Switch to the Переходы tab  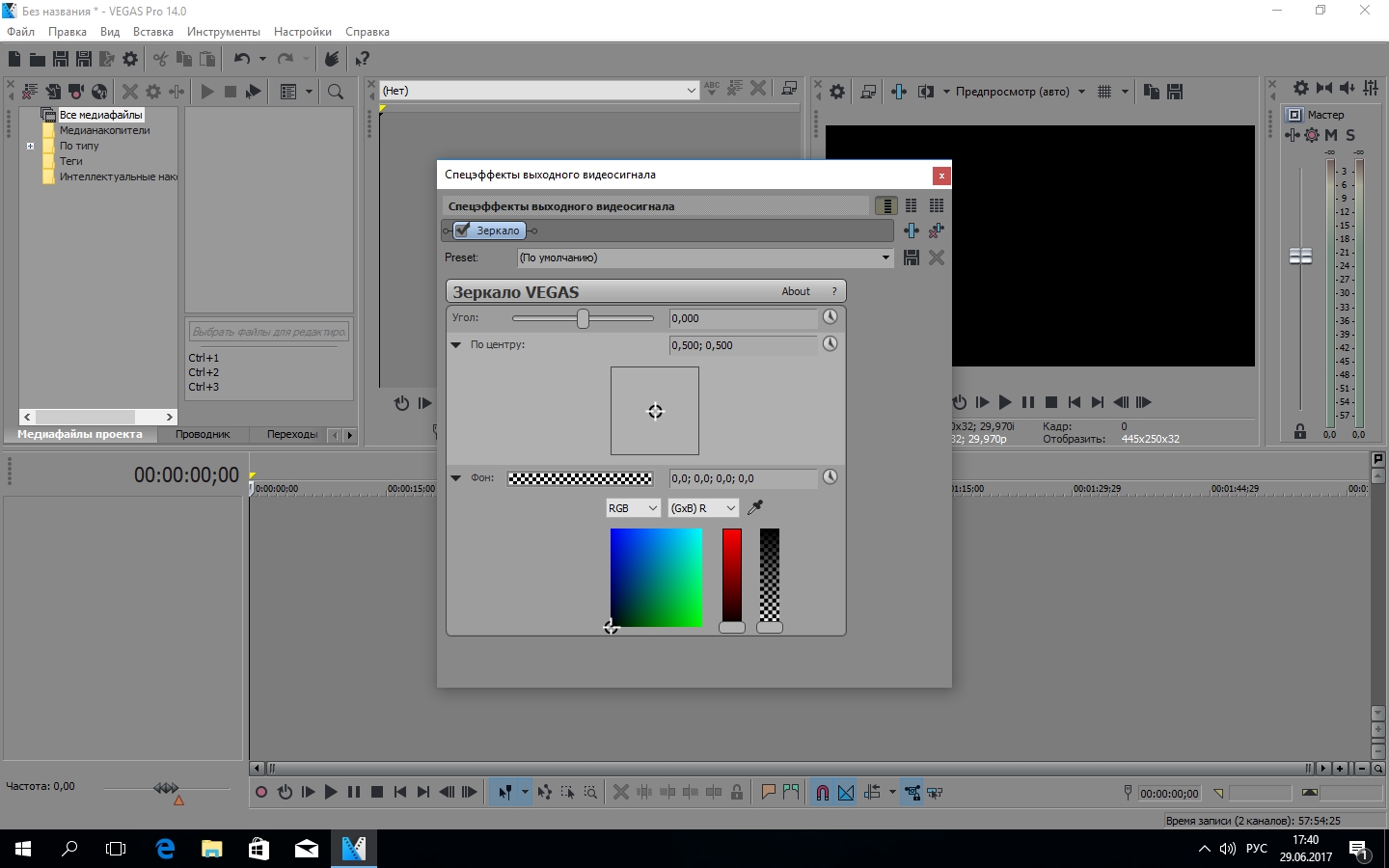(x=292, y=434)
